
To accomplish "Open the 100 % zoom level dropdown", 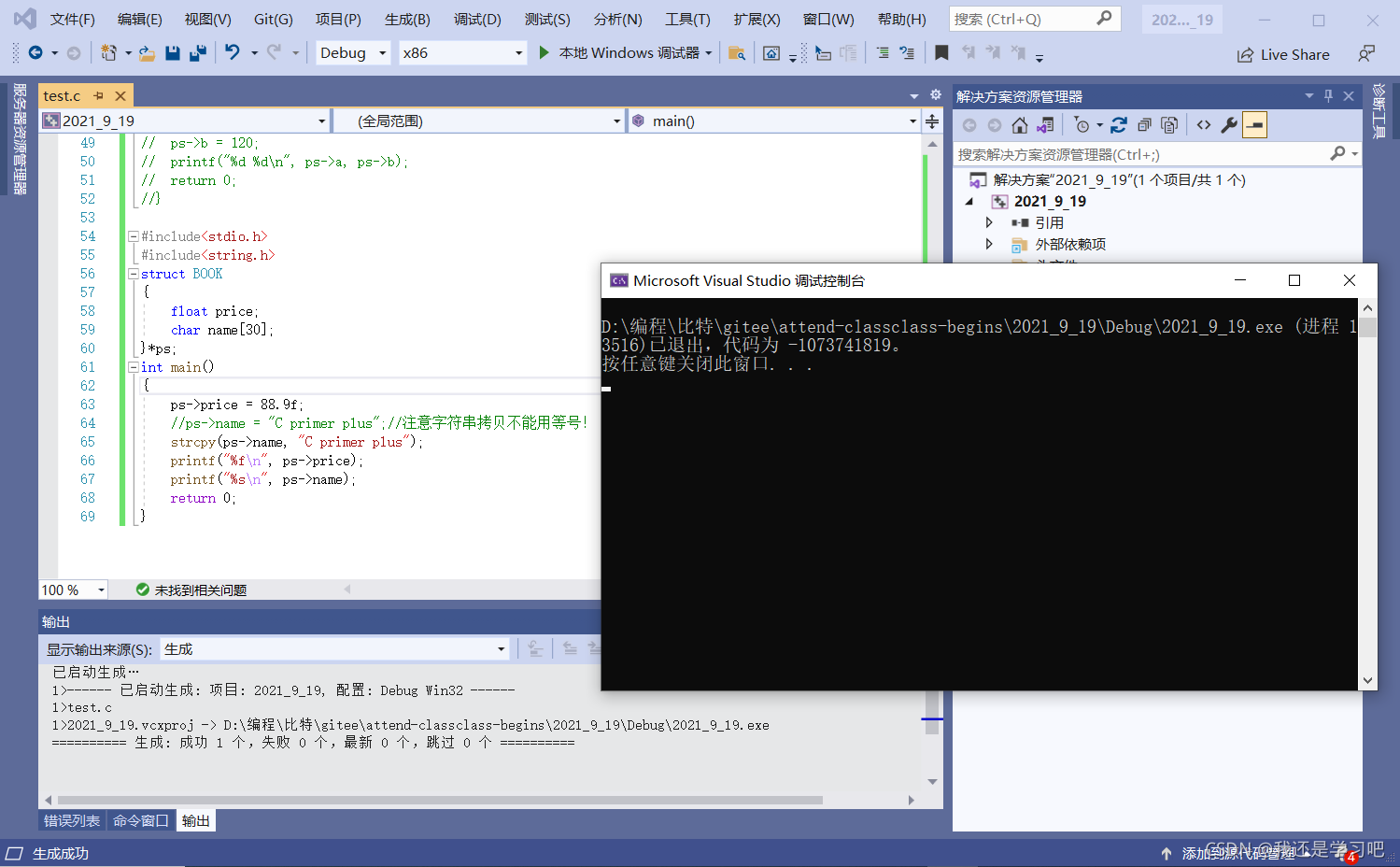I will [x=73, y=590].
